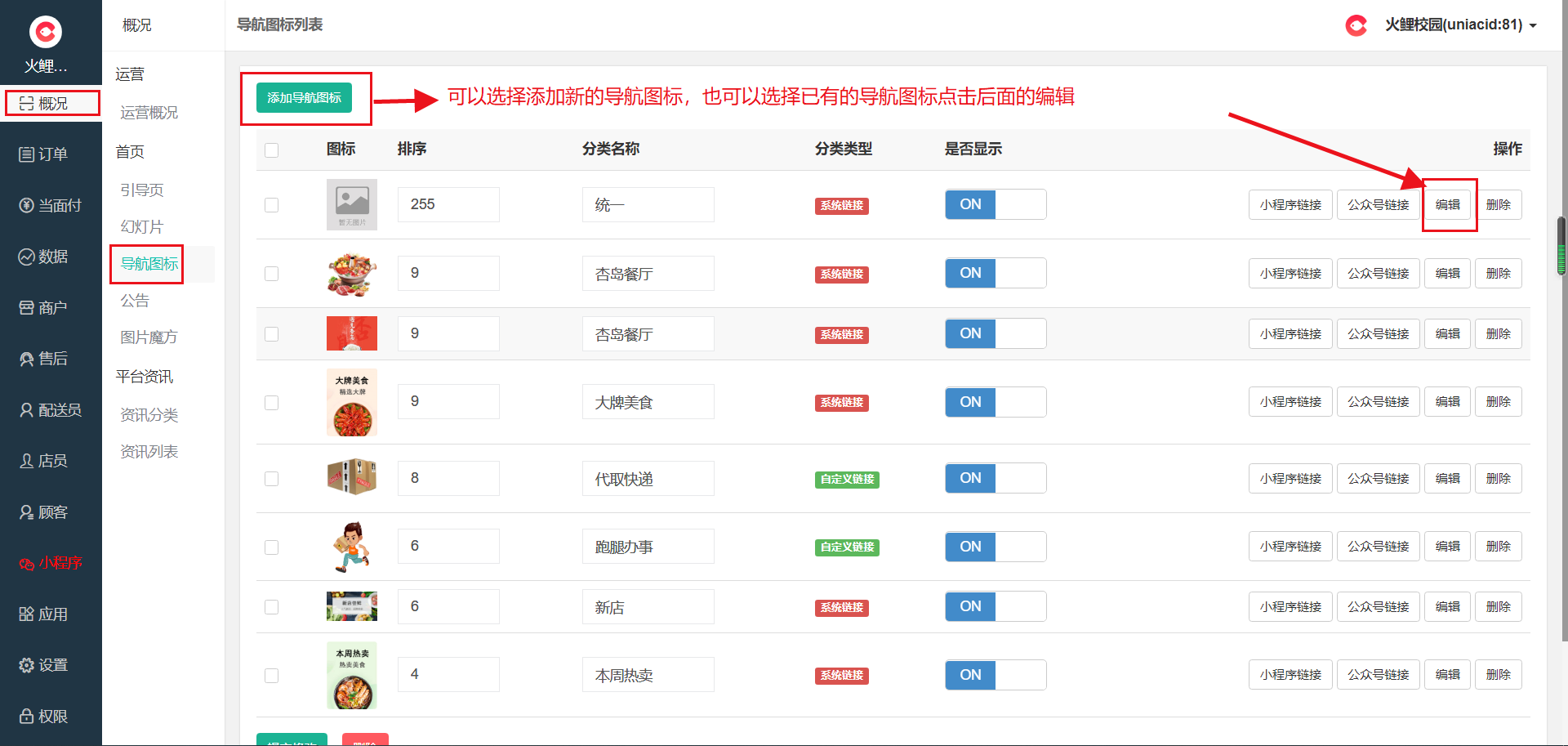The image size is (1568, 746).
Task: Click 编辑 for the 新店 row
Action: click(1448, 607)
